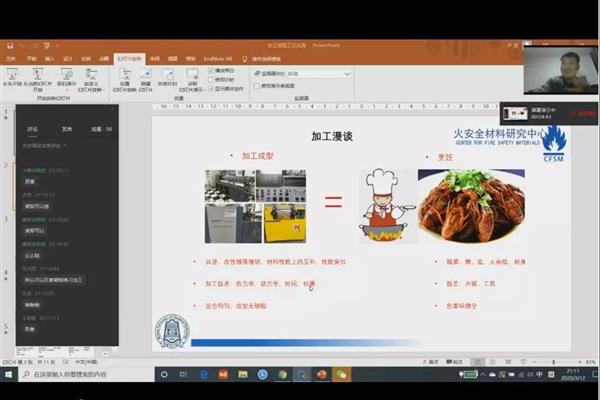Toggle the Play Narrations checkbox
The height and width of the screenshot is (400, 600).
(210, 71)
